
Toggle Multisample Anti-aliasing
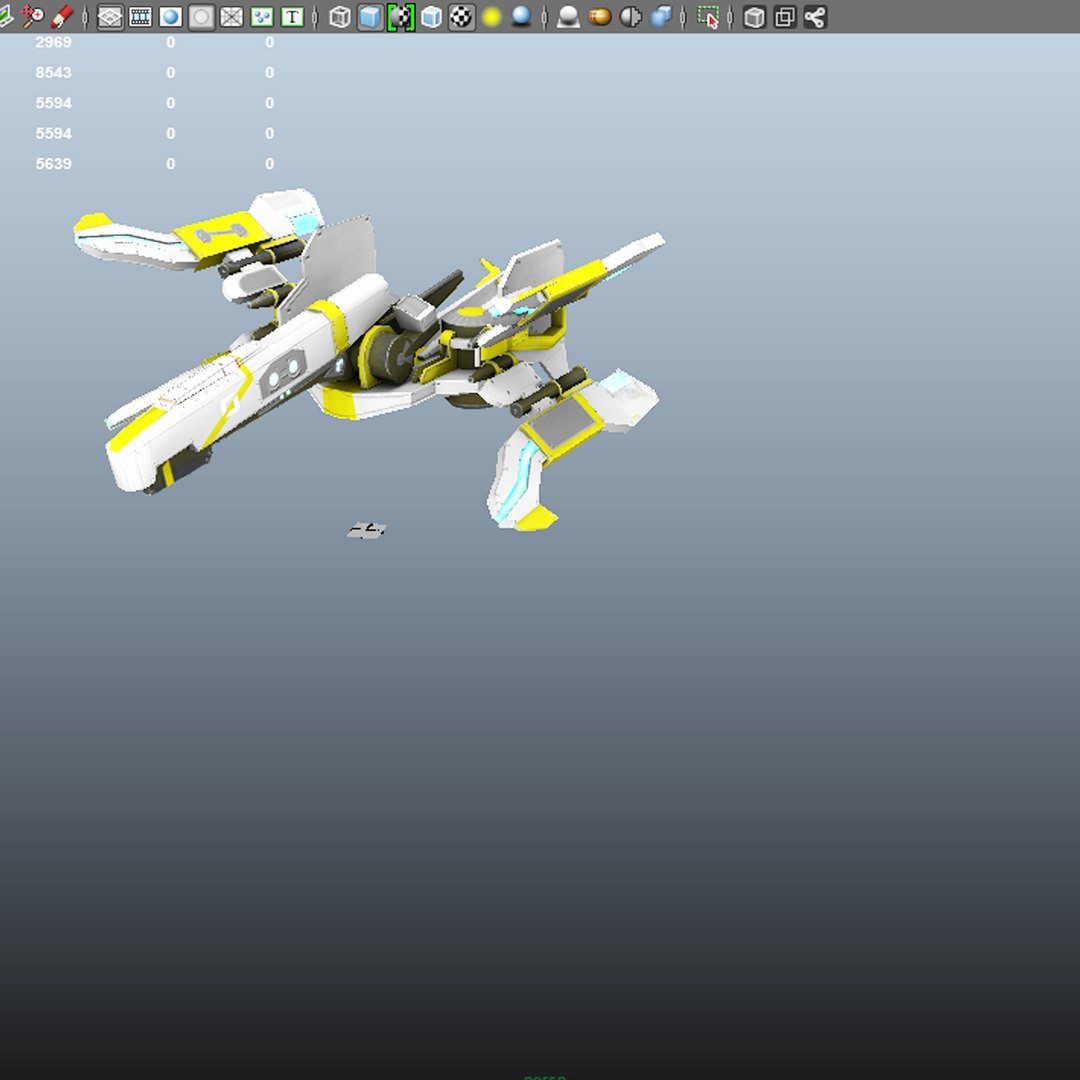(x=630, y=17)
